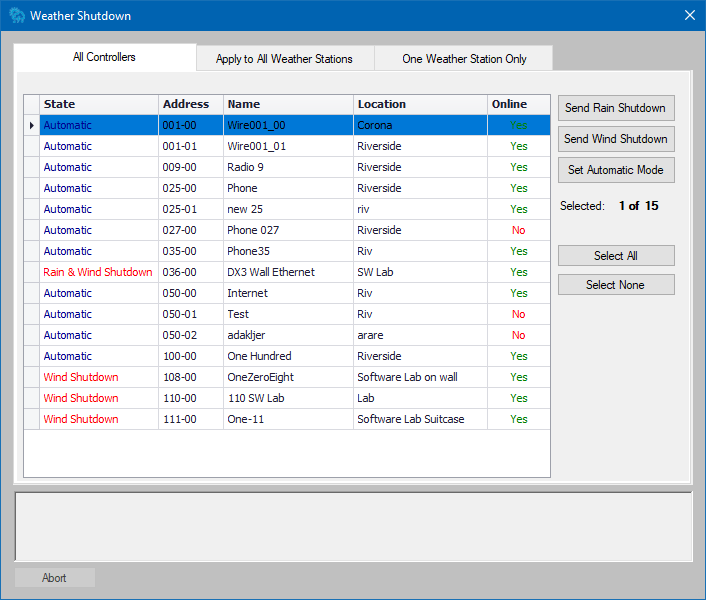
Task: Click the Select None button
Action: [x=616, y=285]
